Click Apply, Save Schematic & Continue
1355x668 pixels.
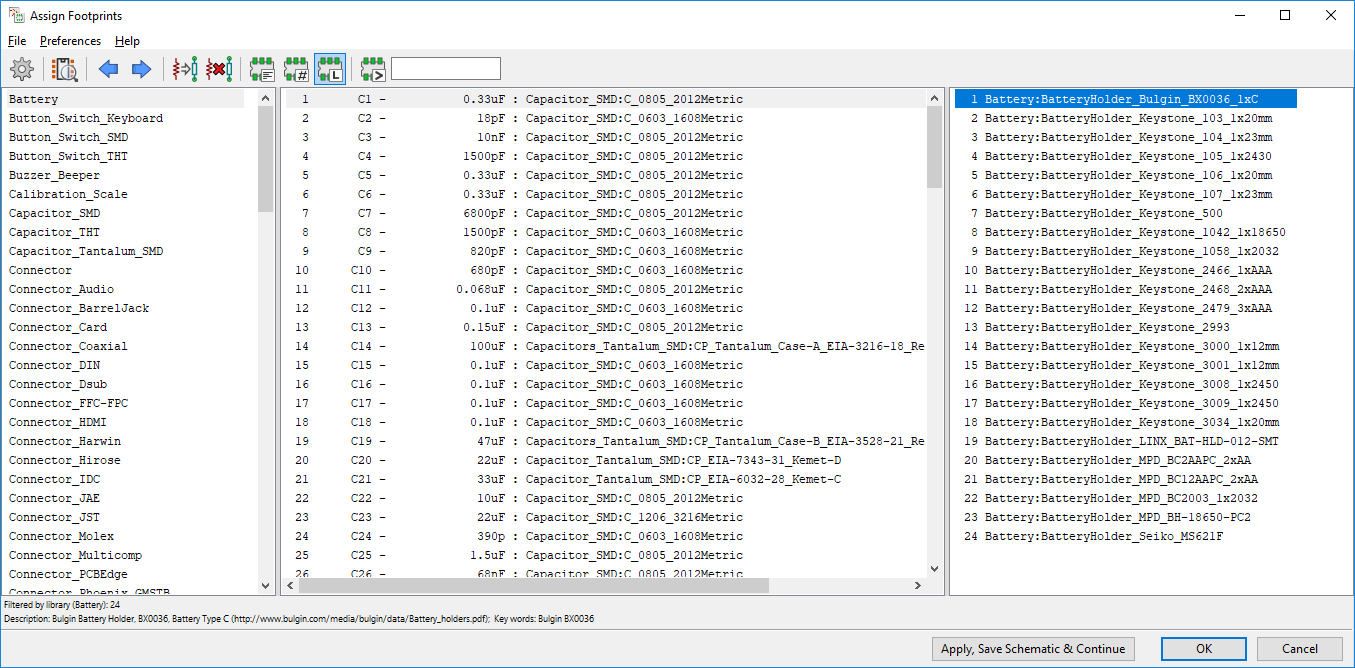(1033, 649)
